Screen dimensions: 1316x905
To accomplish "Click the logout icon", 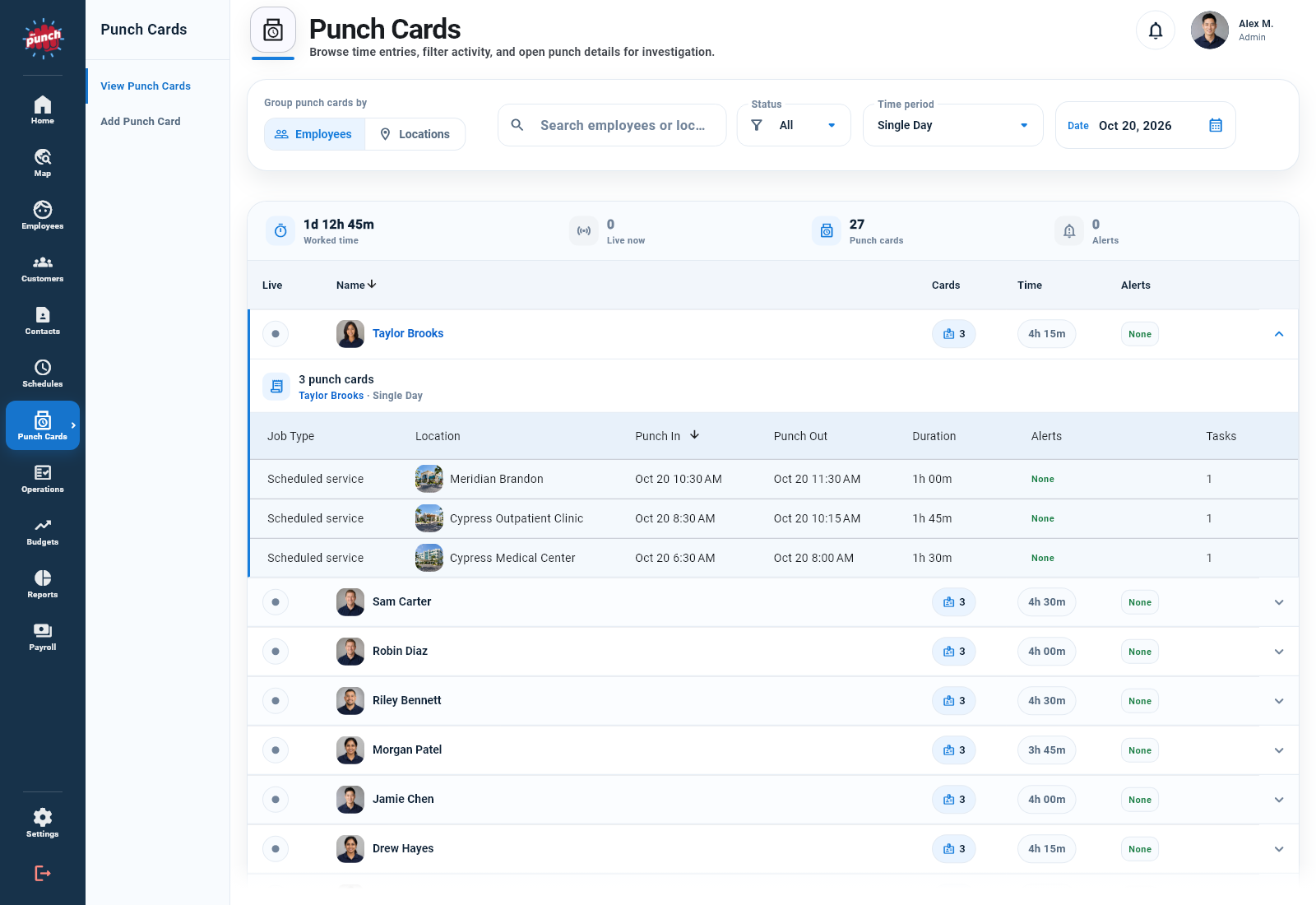I will [43, 873].
